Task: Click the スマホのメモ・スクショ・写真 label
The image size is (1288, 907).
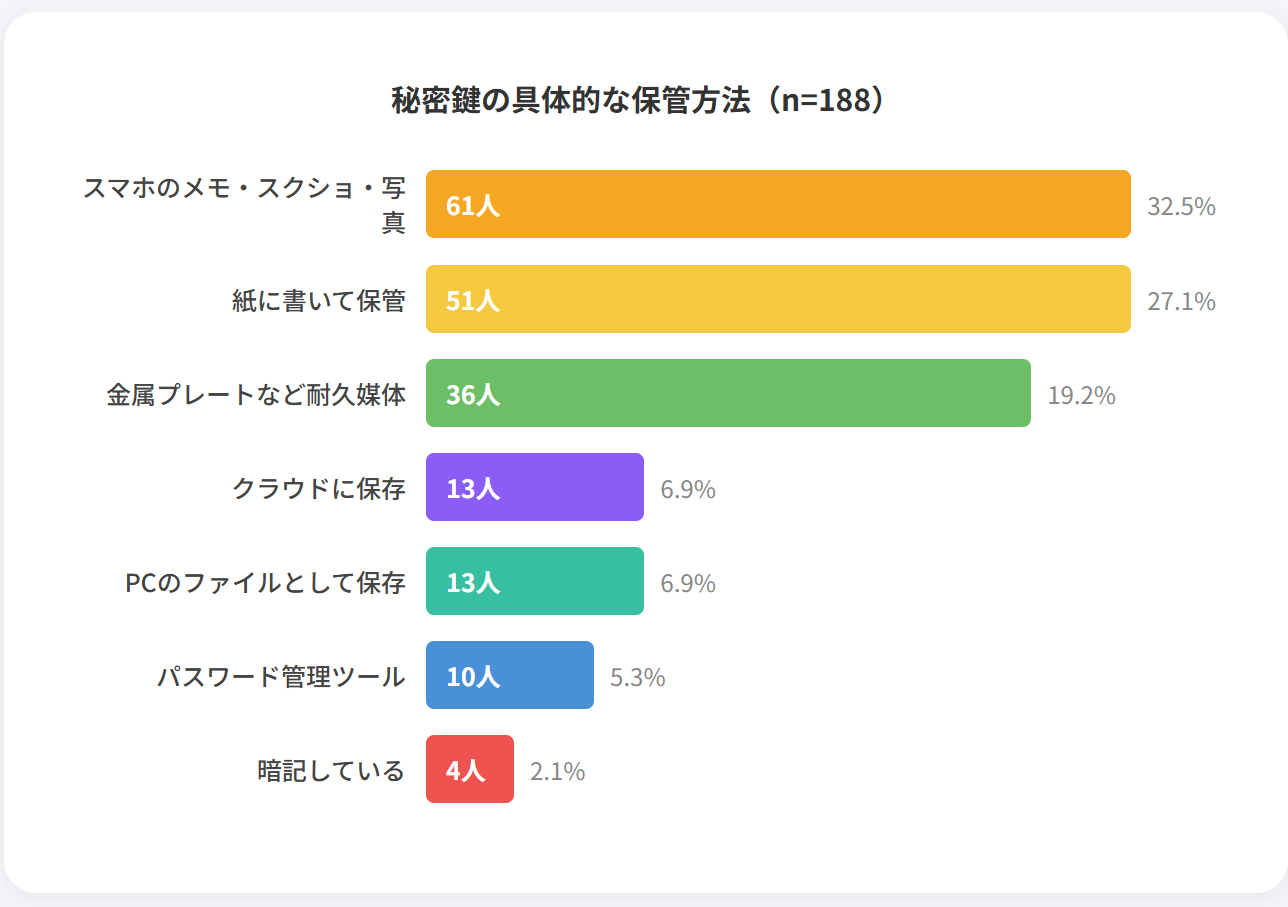Action: pyautogui.click(x=245, y=204)
